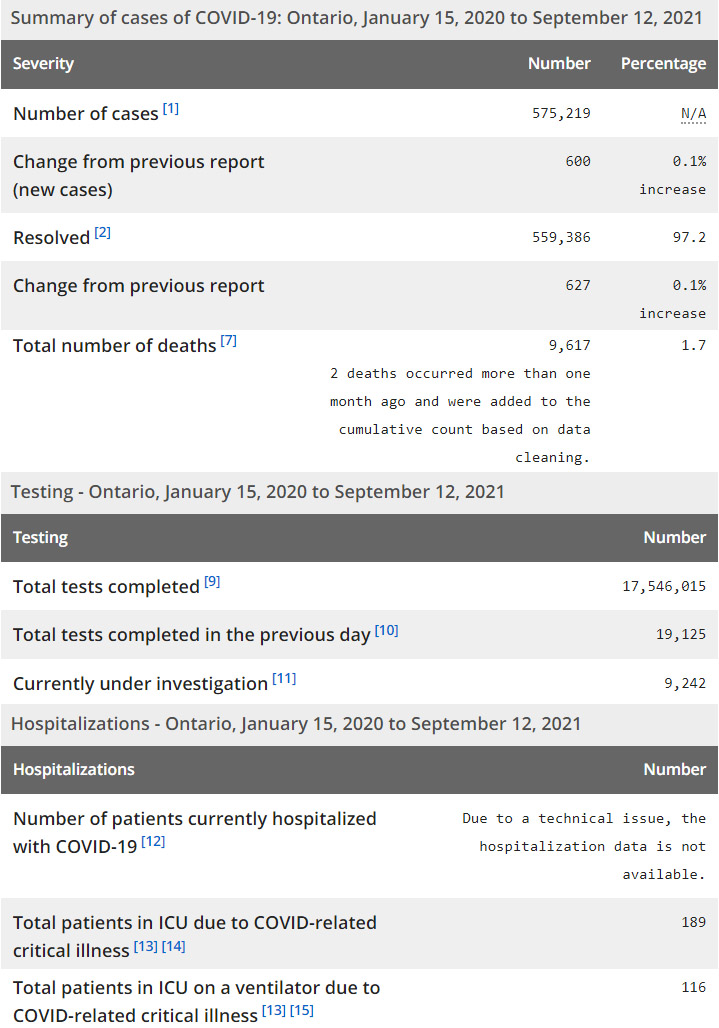Open footnote 13 in the ventilator row
This screenshot has height=1028, width=719.
coord(274,1011)
